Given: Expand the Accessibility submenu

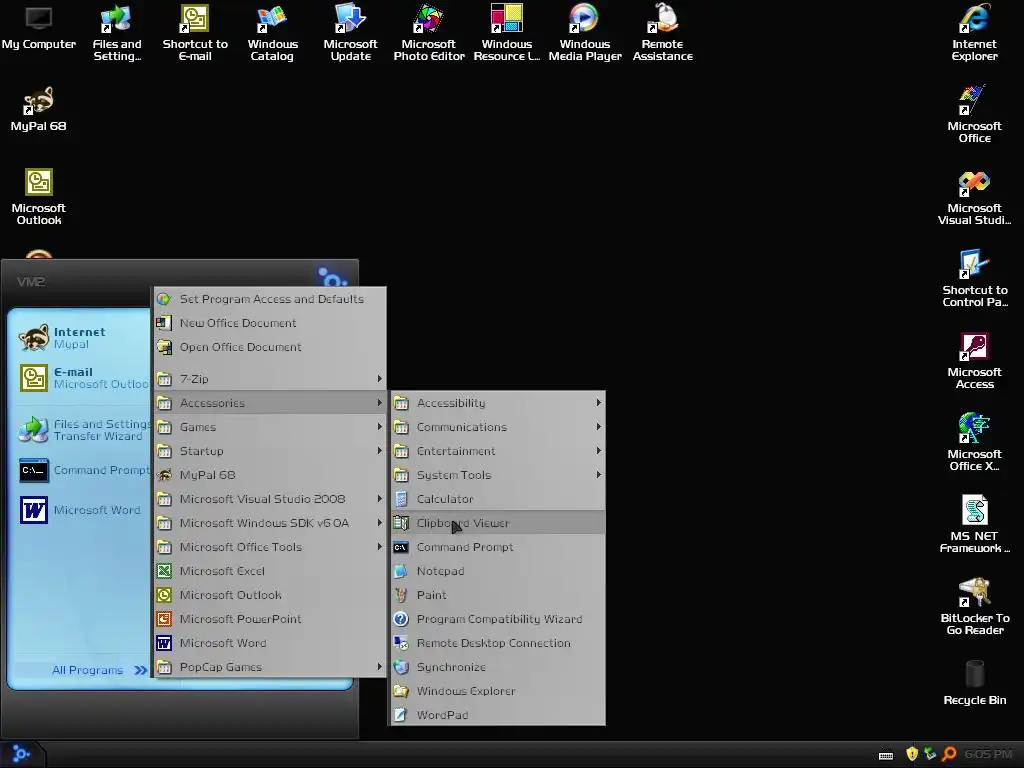Looking at the screenshot, I should pos(498,403).
